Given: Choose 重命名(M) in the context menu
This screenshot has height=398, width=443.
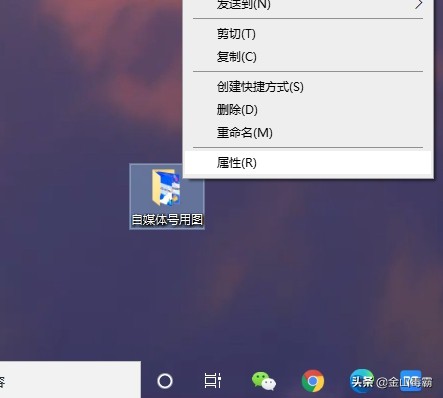Looking at the screenshot, I should tap(308, 133).
